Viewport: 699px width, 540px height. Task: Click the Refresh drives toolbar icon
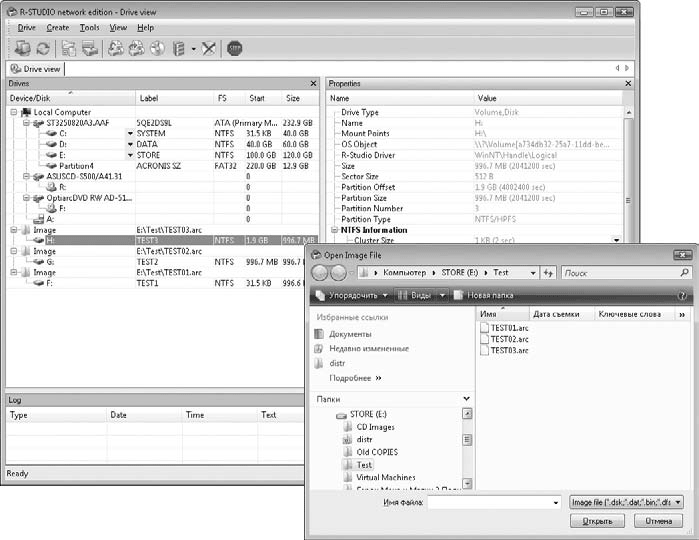click(x=43, y=48)
